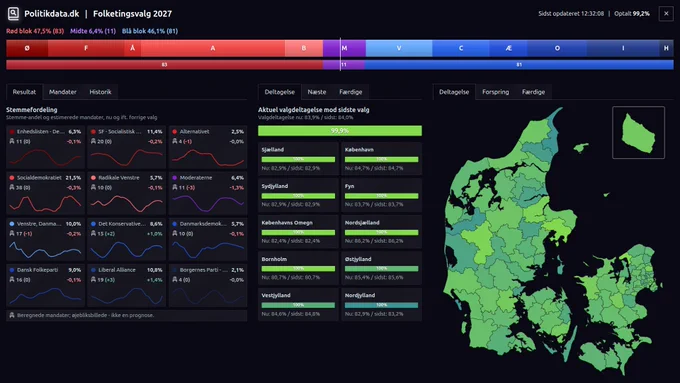
Task: Click seat icon beside Beregnede mandater note
Action: [x=12, y=315]
